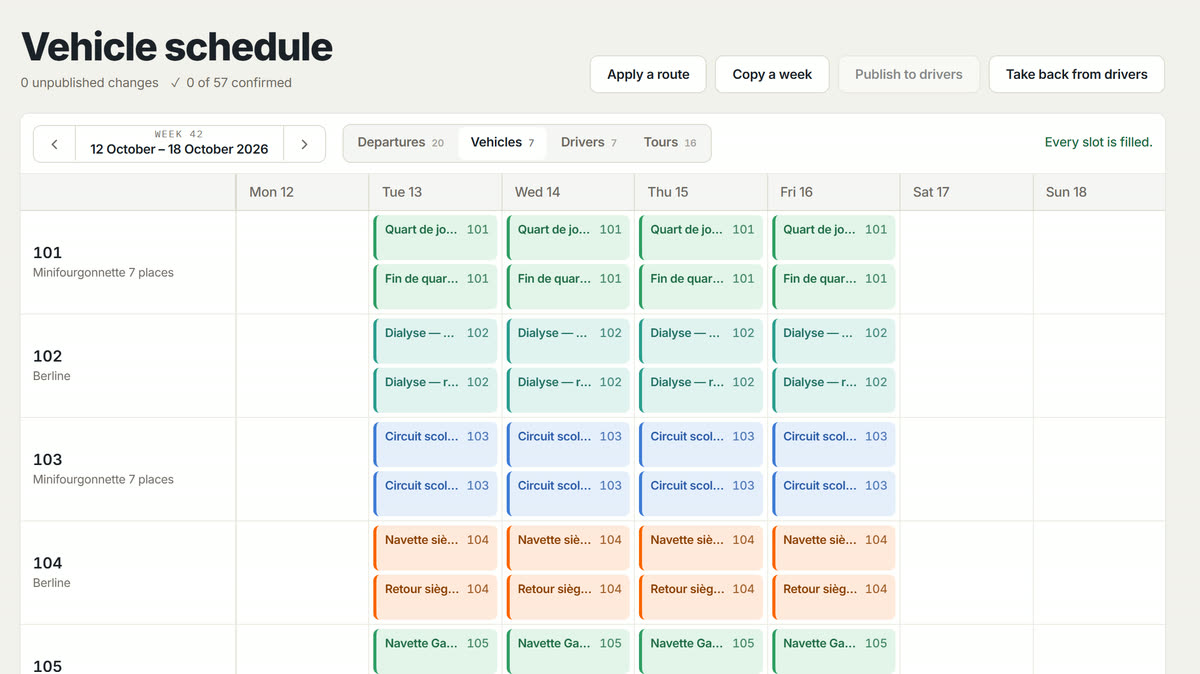
Task: Select vehicle 101 row label
Action: (128, 262)
